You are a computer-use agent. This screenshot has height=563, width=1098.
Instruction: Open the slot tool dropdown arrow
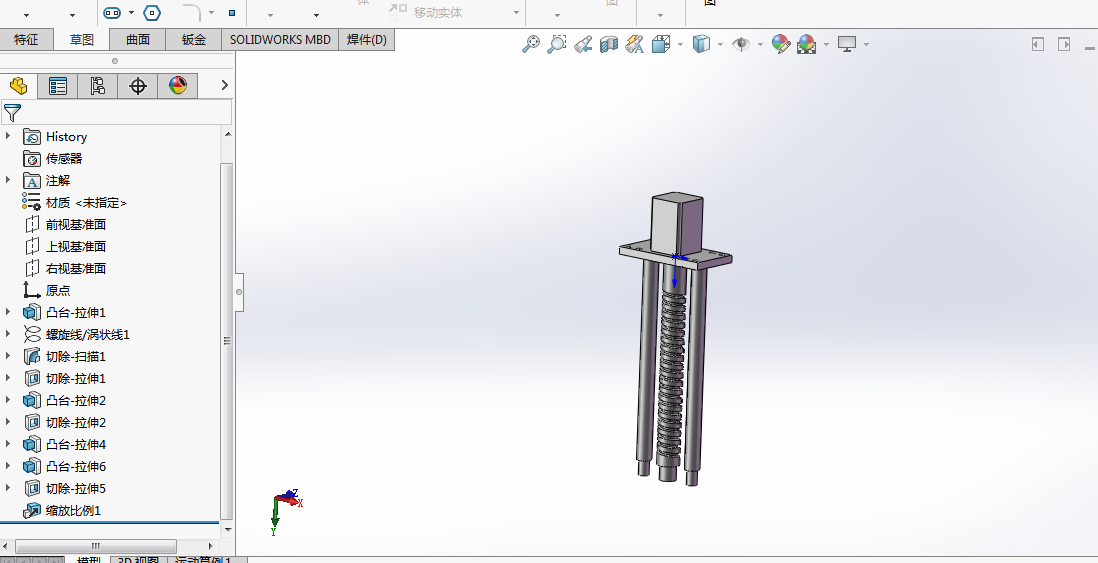click(131, 13)
